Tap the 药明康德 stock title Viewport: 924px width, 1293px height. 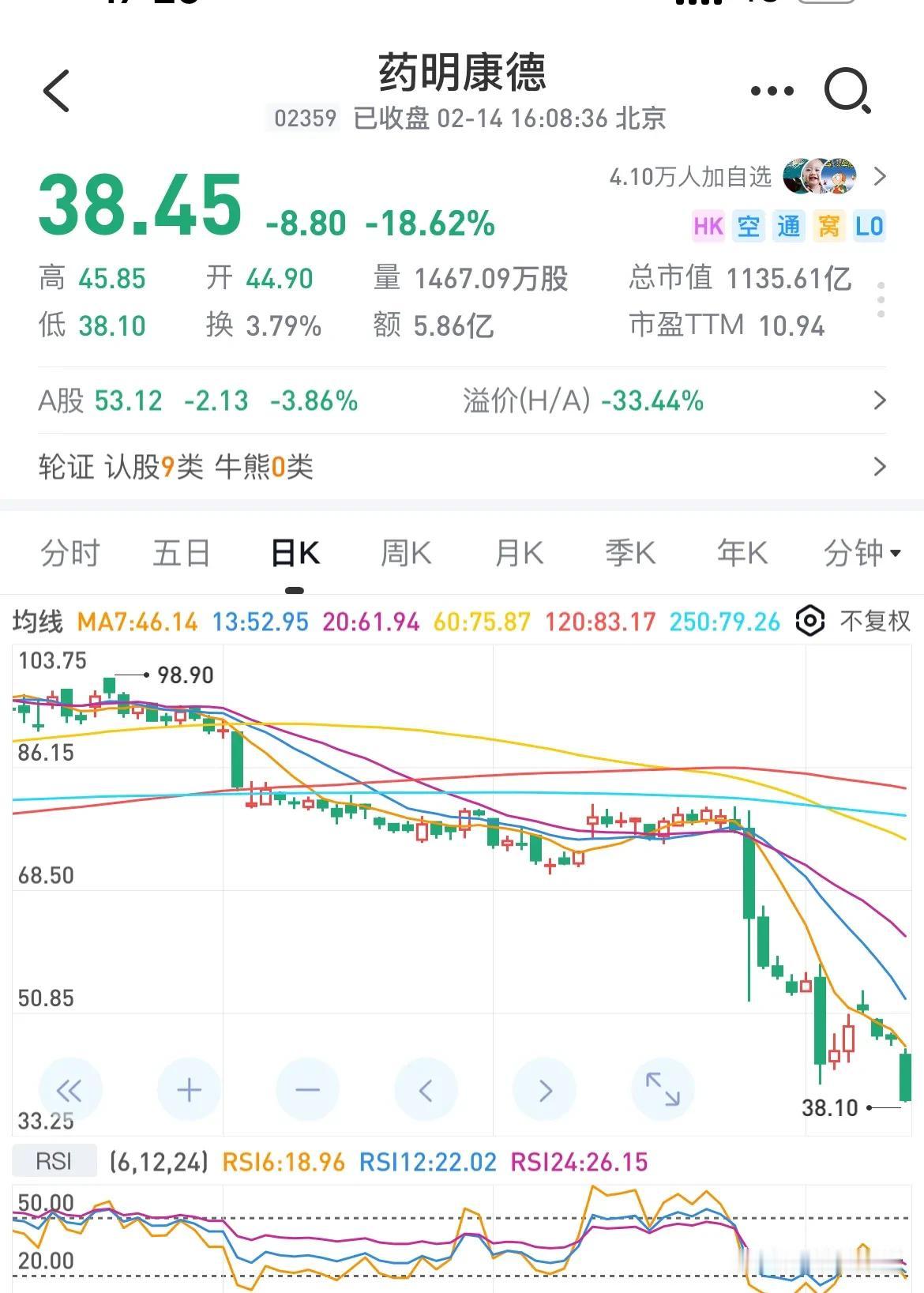pyautogui.click(x=463, y=73)
